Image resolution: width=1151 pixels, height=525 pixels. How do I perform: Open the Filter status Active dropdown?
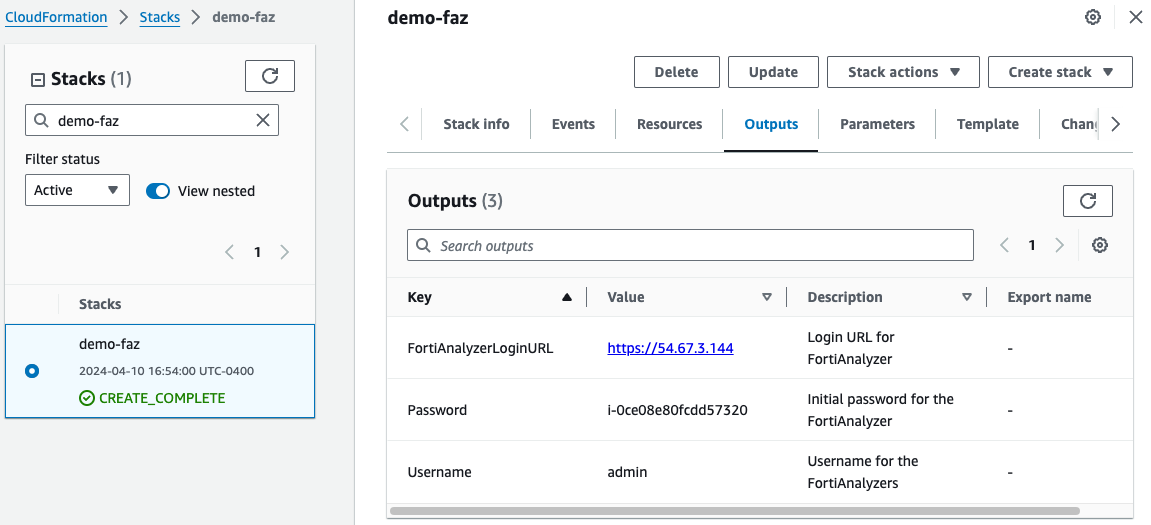pos(77,190)
